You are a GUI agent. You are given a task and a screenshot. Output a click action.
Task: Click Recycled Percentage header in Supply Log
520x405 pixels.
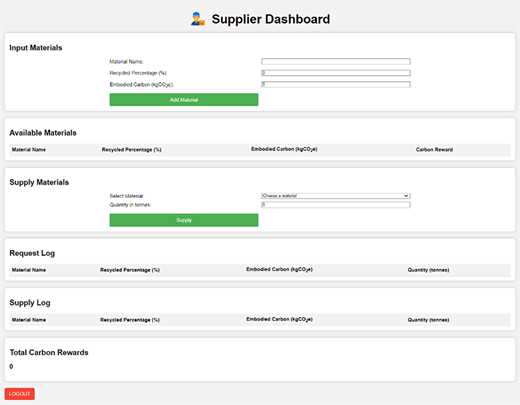coord(130,320)
